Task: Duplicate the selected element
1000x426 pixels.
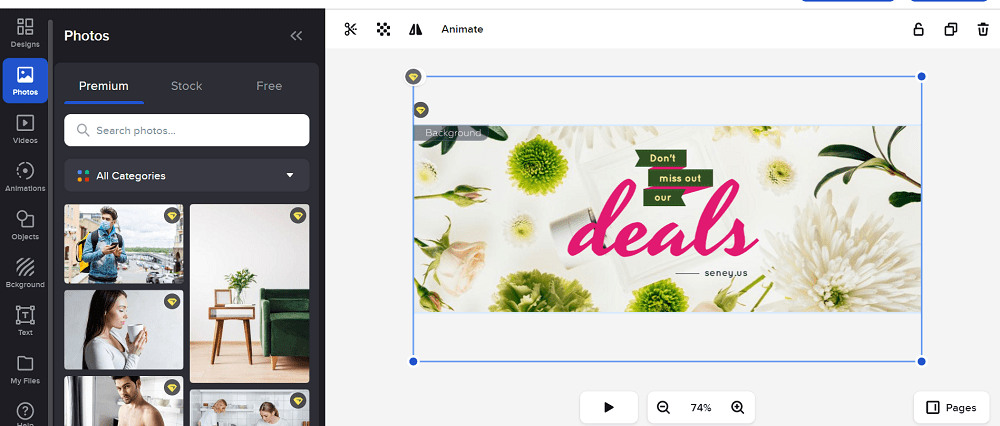Action: 951,29
